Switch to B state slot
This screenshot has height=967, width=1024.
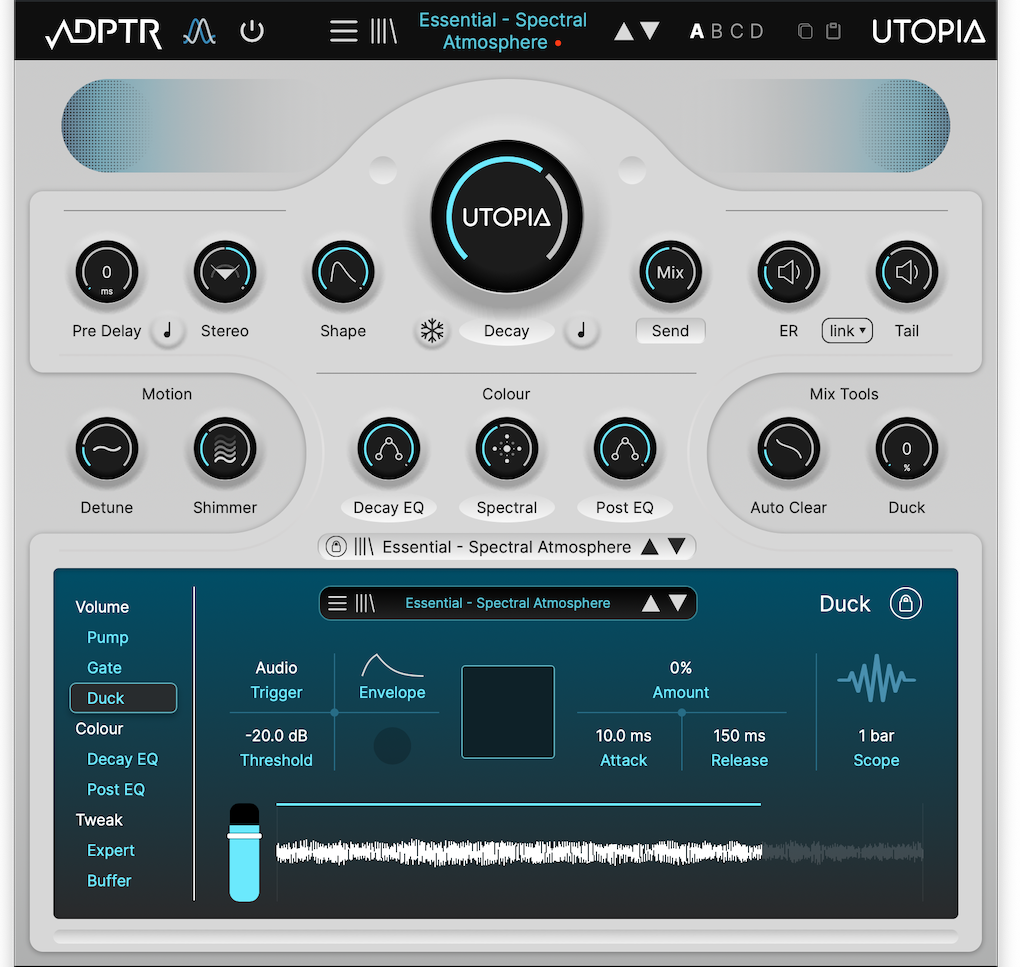click(716, 31)
